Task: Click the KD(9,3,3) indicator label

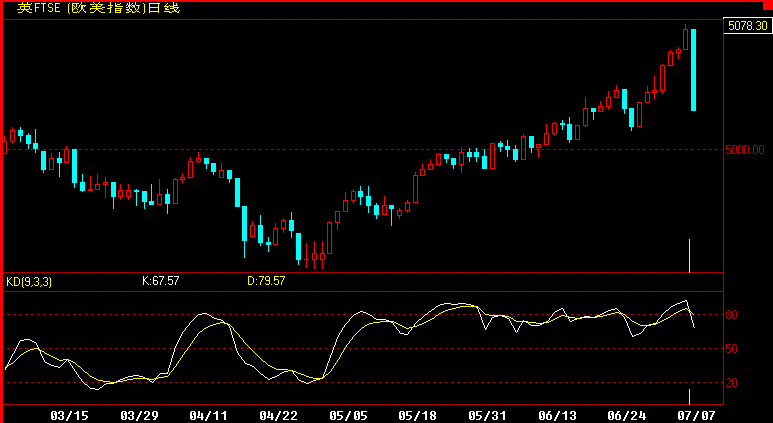Action: [x=29, y=282]
